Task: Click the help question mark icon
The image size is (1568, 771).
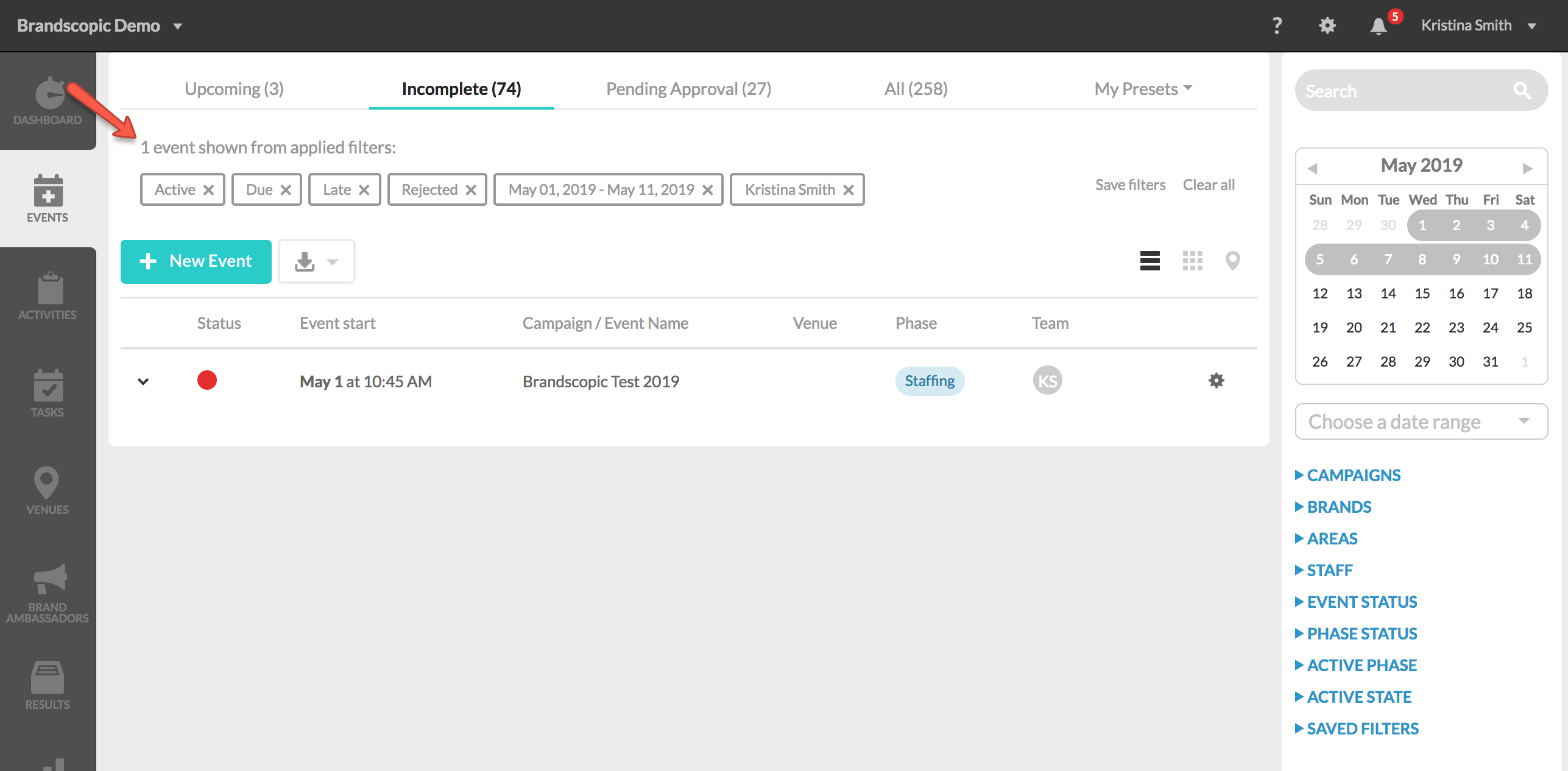Action: click(x=1277, y=26)
